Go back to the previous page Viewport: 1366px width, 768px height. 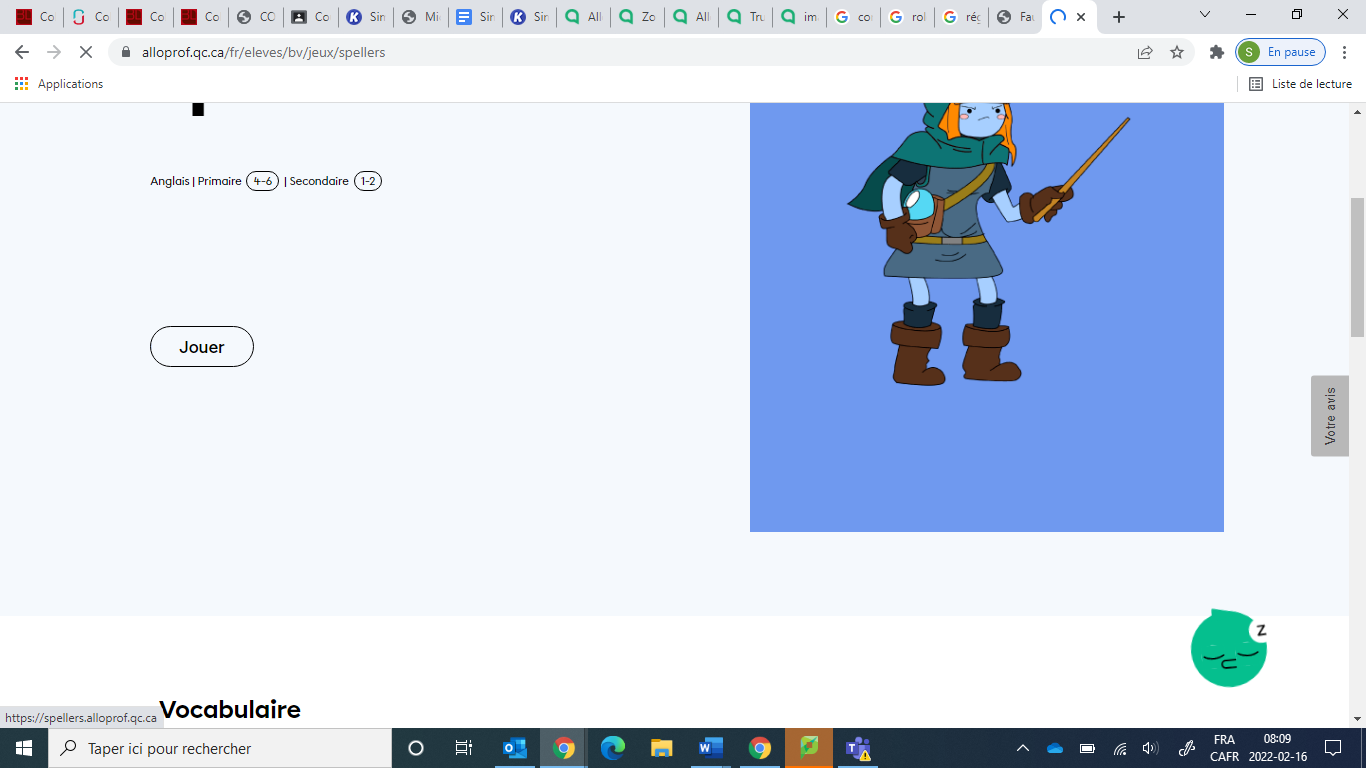click(22, 52)
